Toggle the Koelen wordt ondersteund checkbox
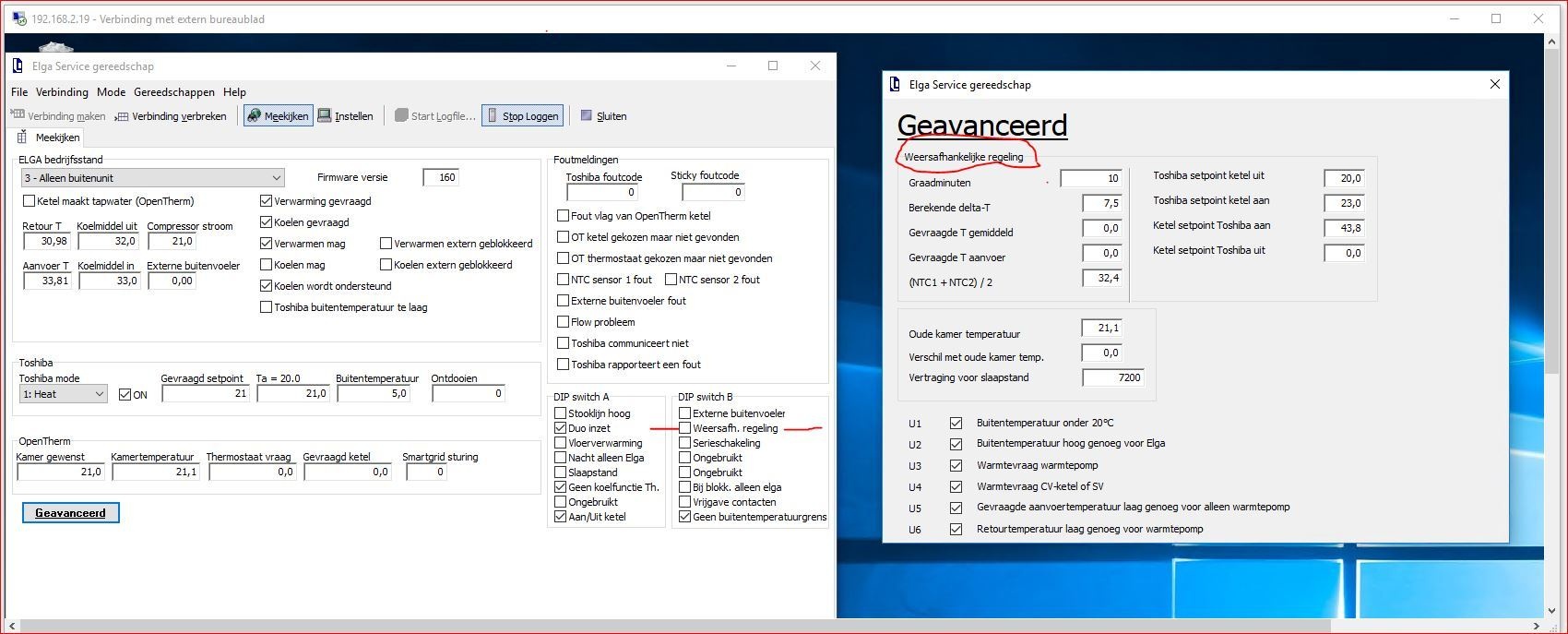Image resolution: width=1568 pixels, height=634 pixels. [267, 286]
